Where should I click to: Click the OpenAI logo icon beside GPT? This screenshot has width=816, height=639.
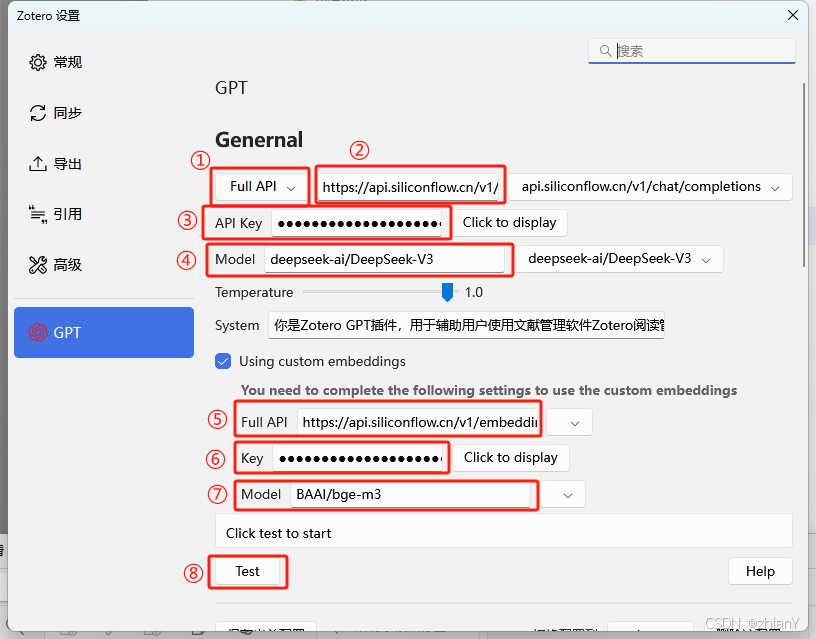point(37,333)
